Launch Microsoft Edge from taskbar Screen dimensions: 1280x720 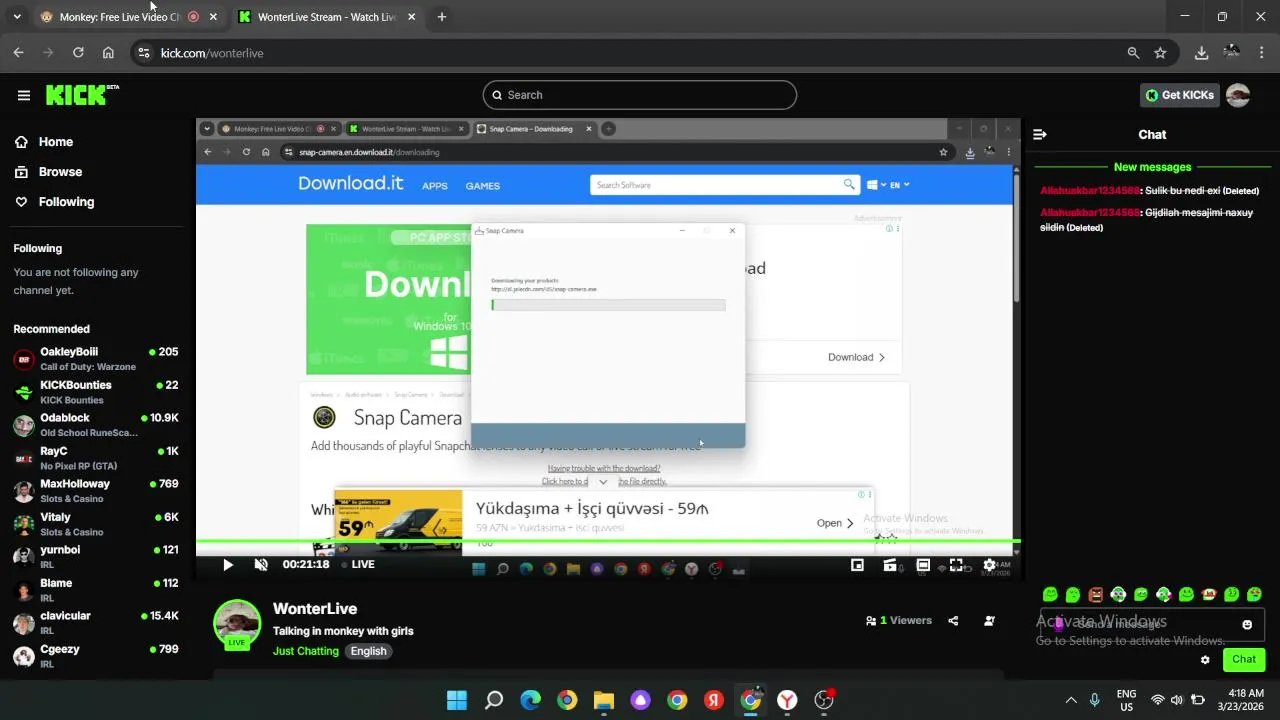click(530, 700)
